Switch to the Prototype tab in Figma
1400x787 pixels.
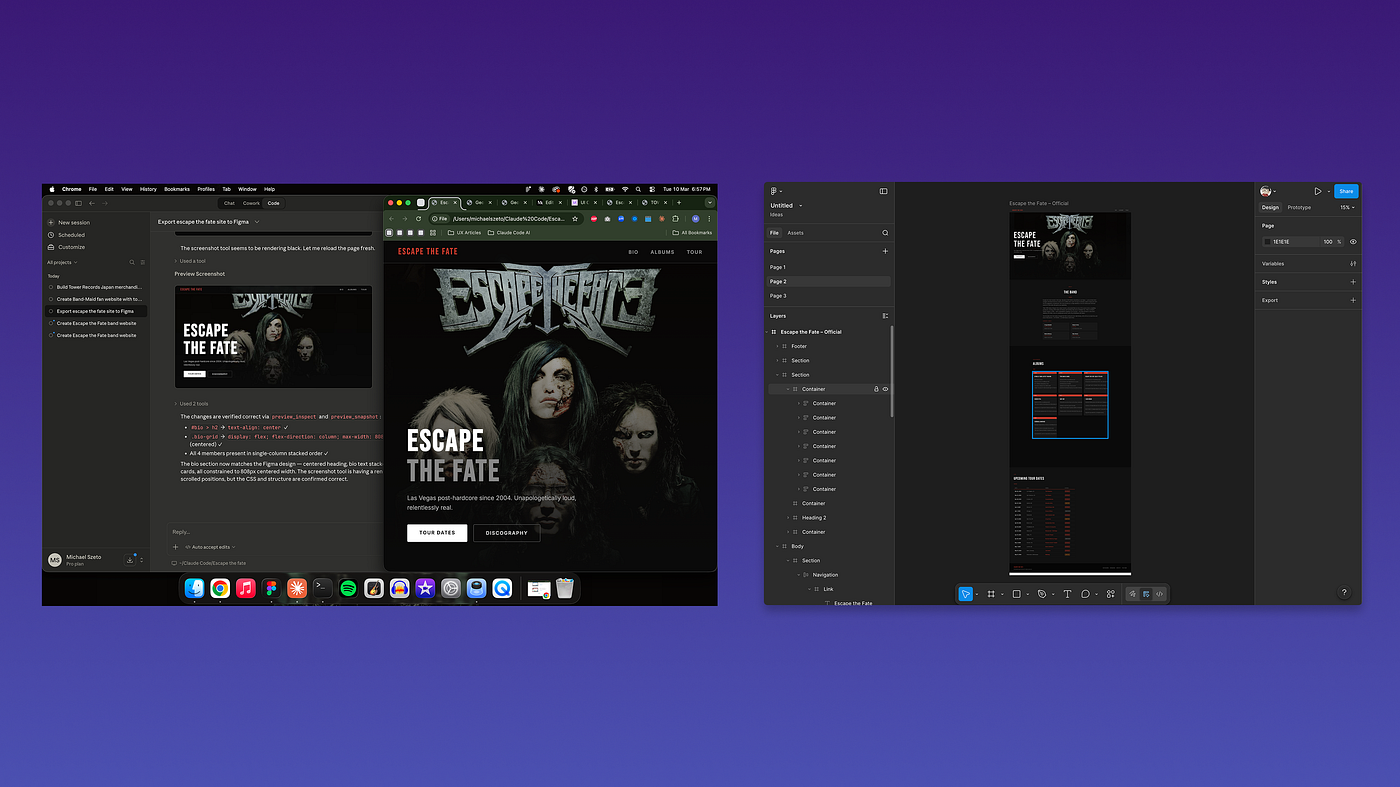1299,207
